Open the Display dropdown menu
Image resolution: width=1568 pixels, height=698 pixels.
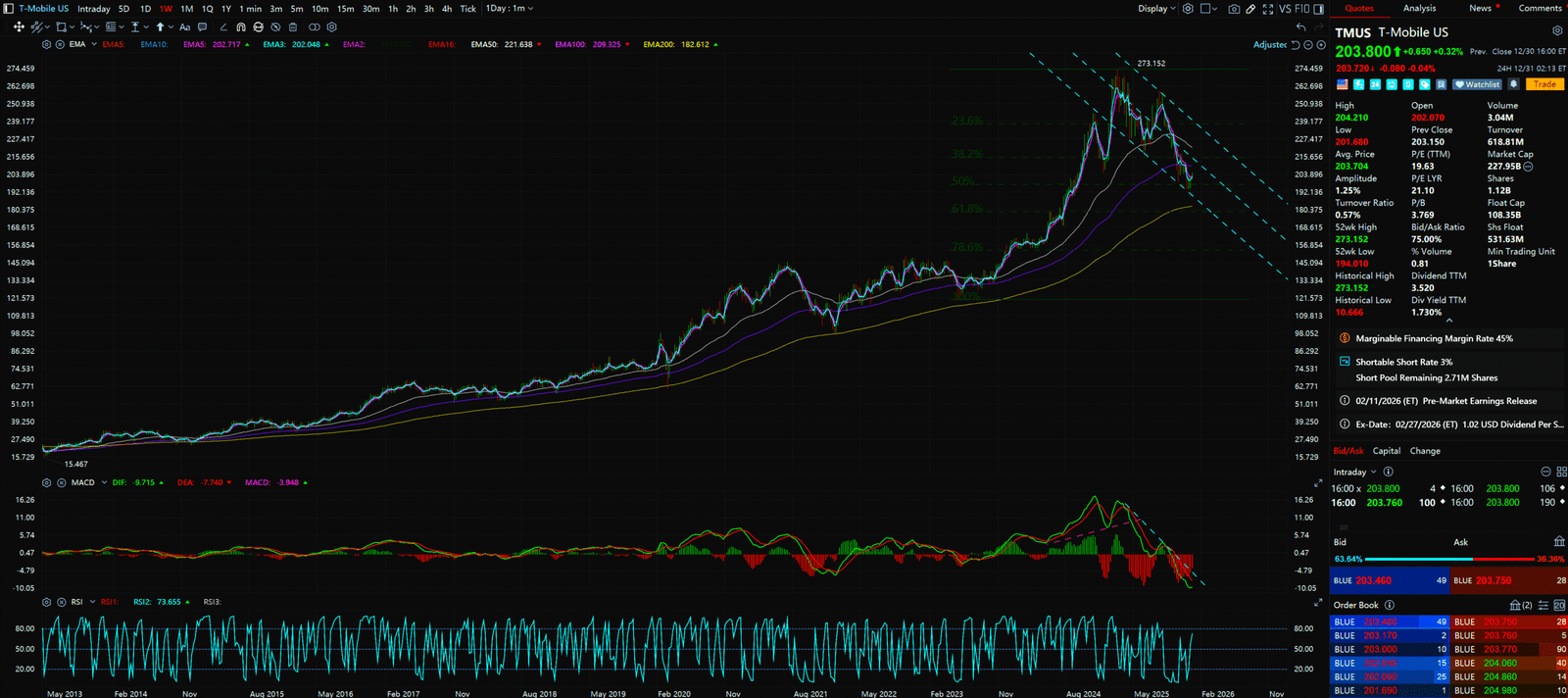click(x=1156, y=9)
